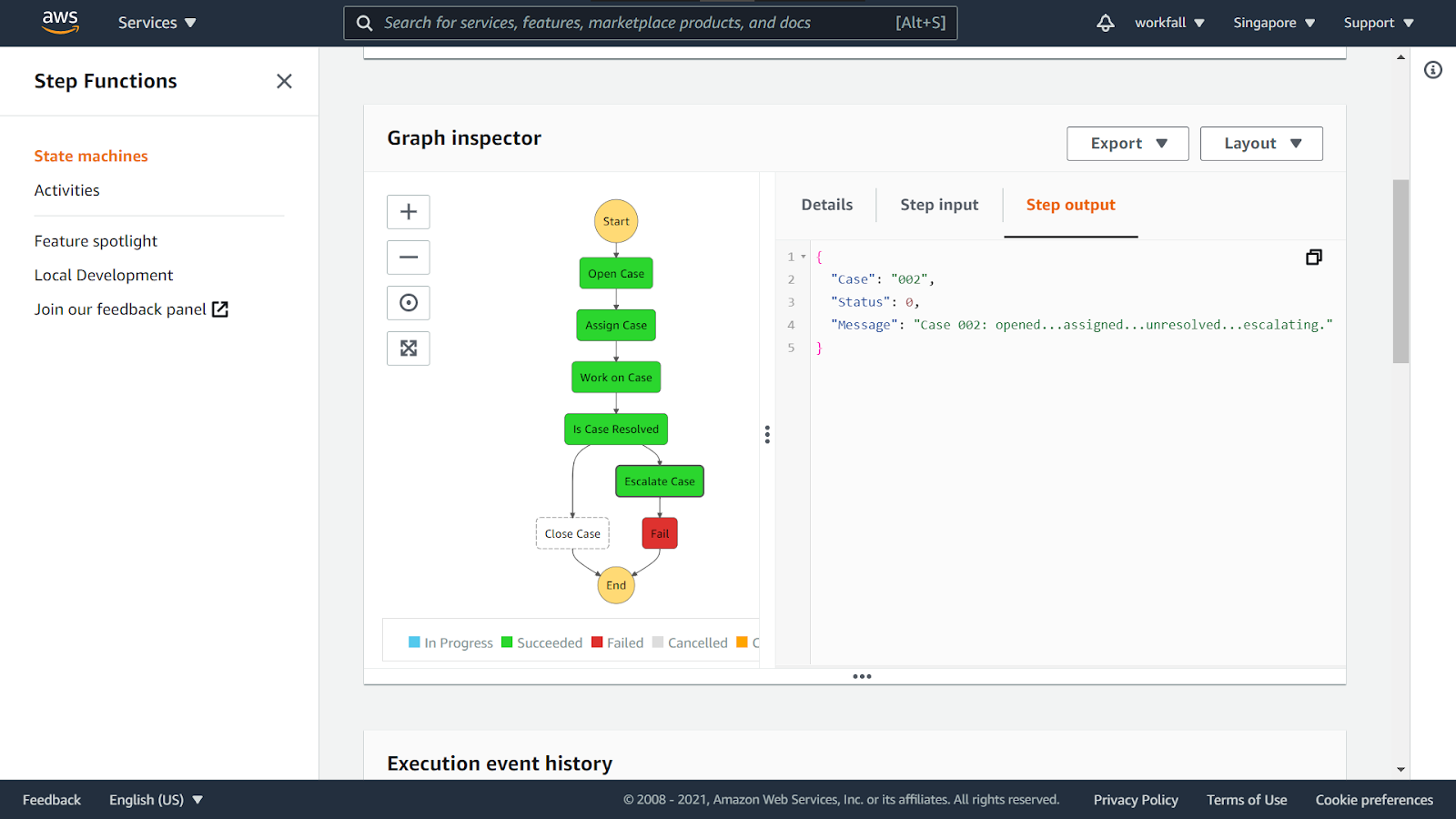This screenshot has width=1456, height=819.
Task: Select the Fail state node
Action: click(x=660, y=533)
